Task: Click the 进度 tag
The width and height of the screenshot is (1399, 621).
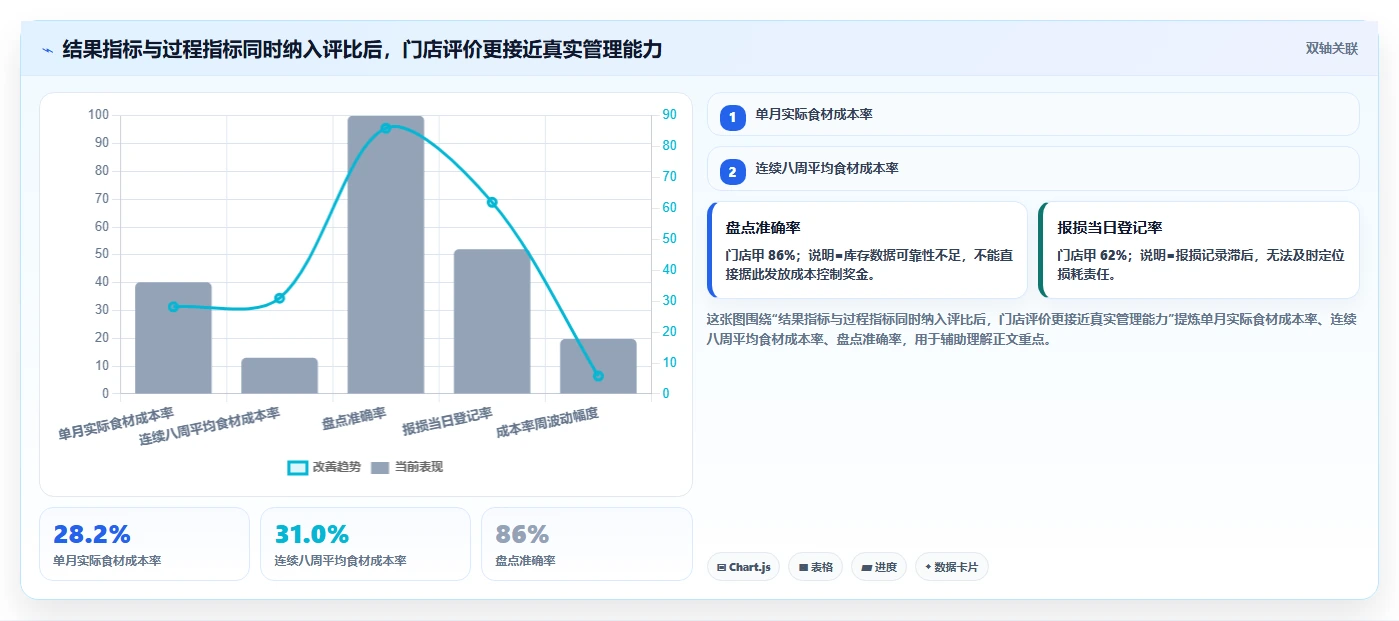Action: pyautogui.click(x=879, y=567)
